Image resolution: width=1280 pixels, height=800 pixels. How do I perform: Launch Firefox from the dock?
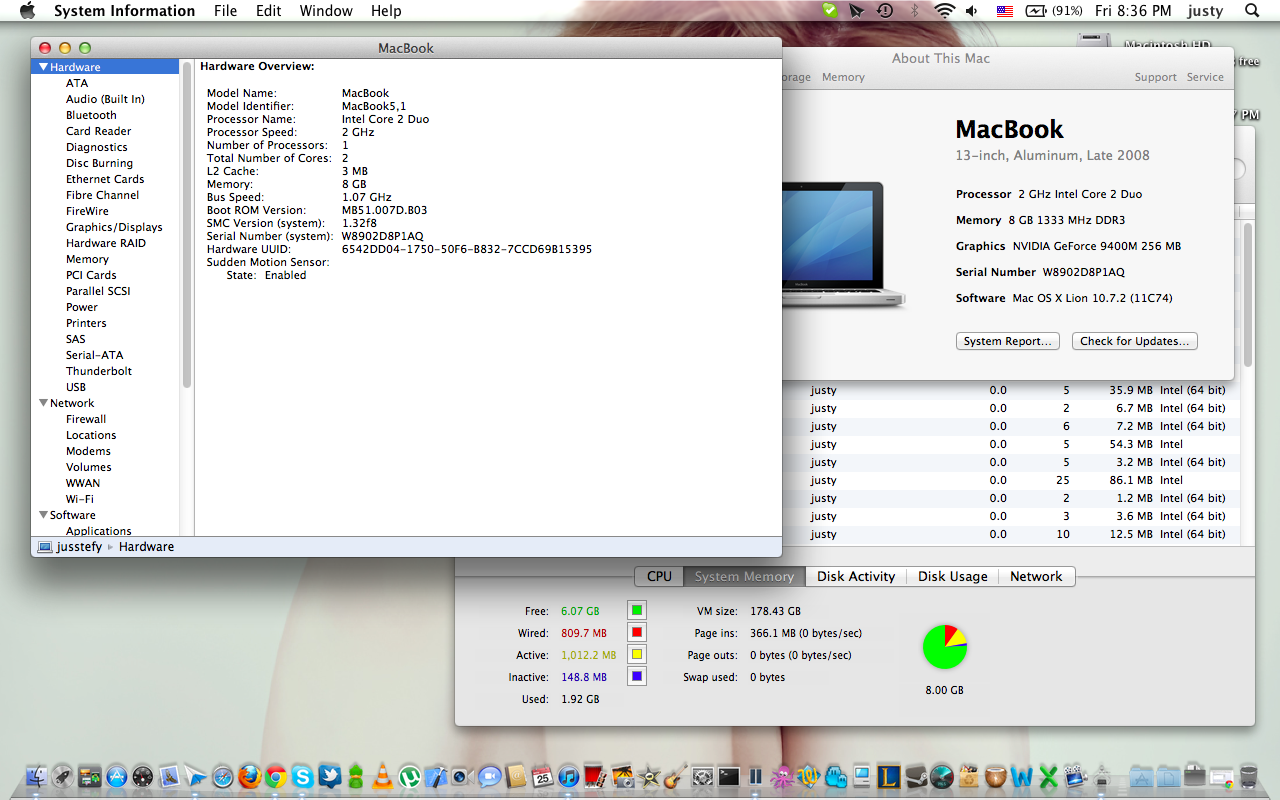[250, 776]
